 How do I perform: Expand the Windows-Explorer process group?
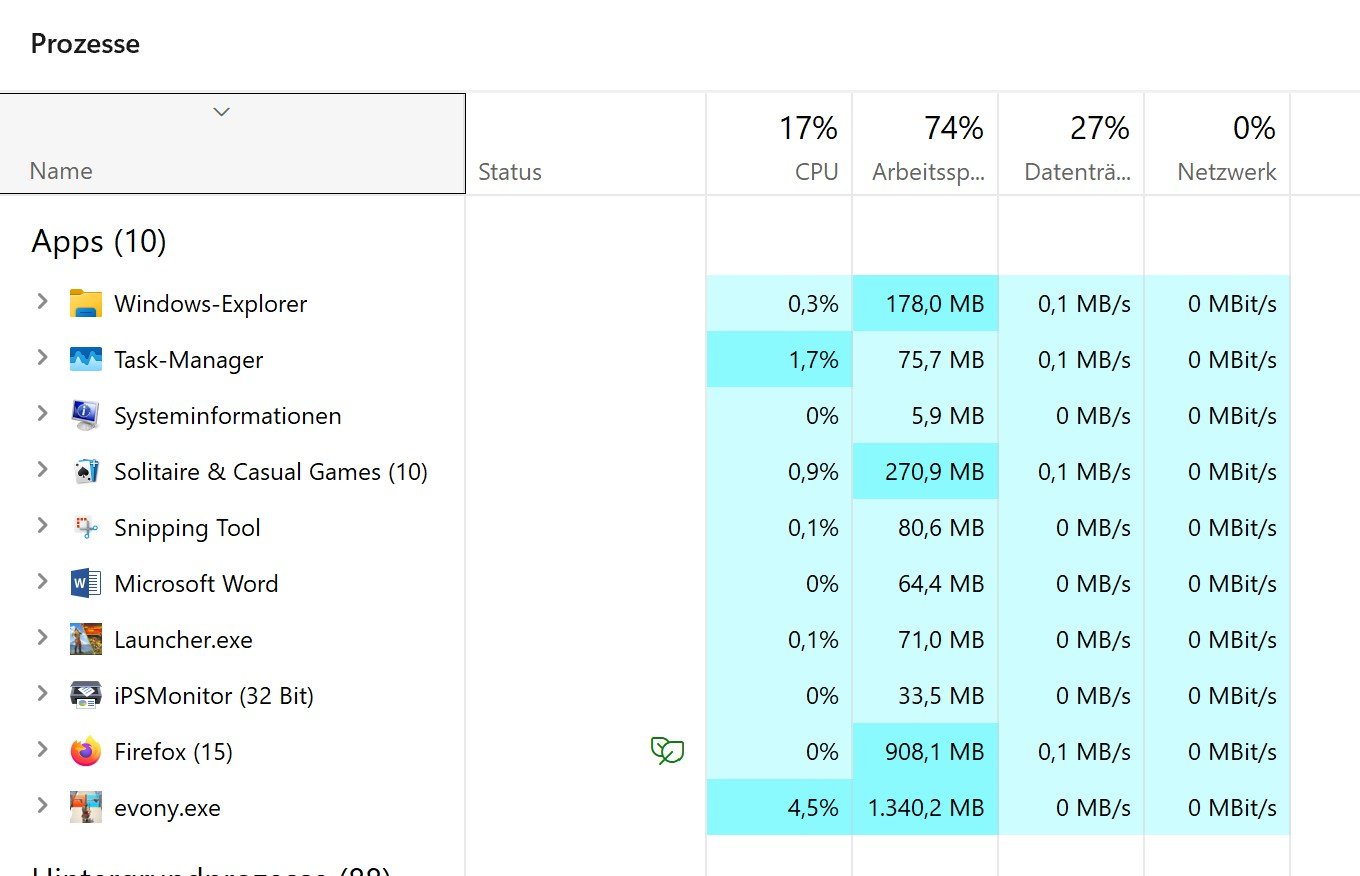pyautogui.click(x=42, y=301)
